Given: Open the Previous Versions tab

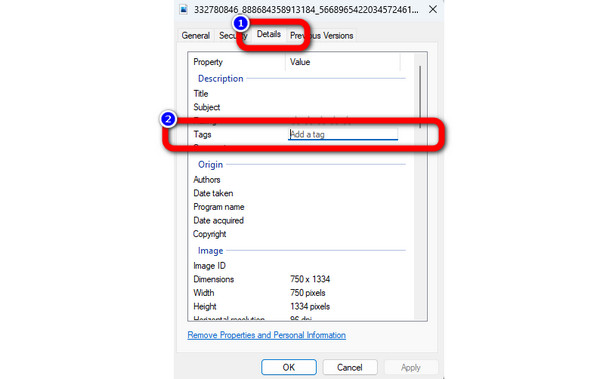Looking at the screenshot, I should [321, 36].
